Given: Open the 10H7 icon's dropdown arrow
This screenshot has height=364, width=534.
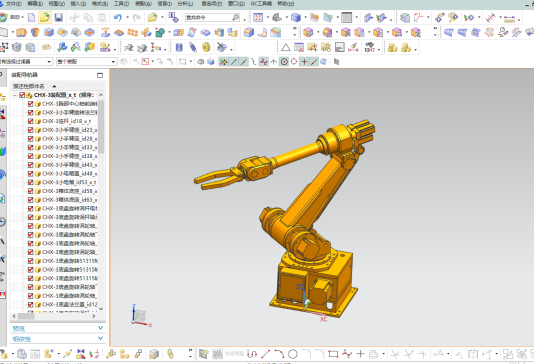Looking at the screenshot, I should tap(379, 50).
